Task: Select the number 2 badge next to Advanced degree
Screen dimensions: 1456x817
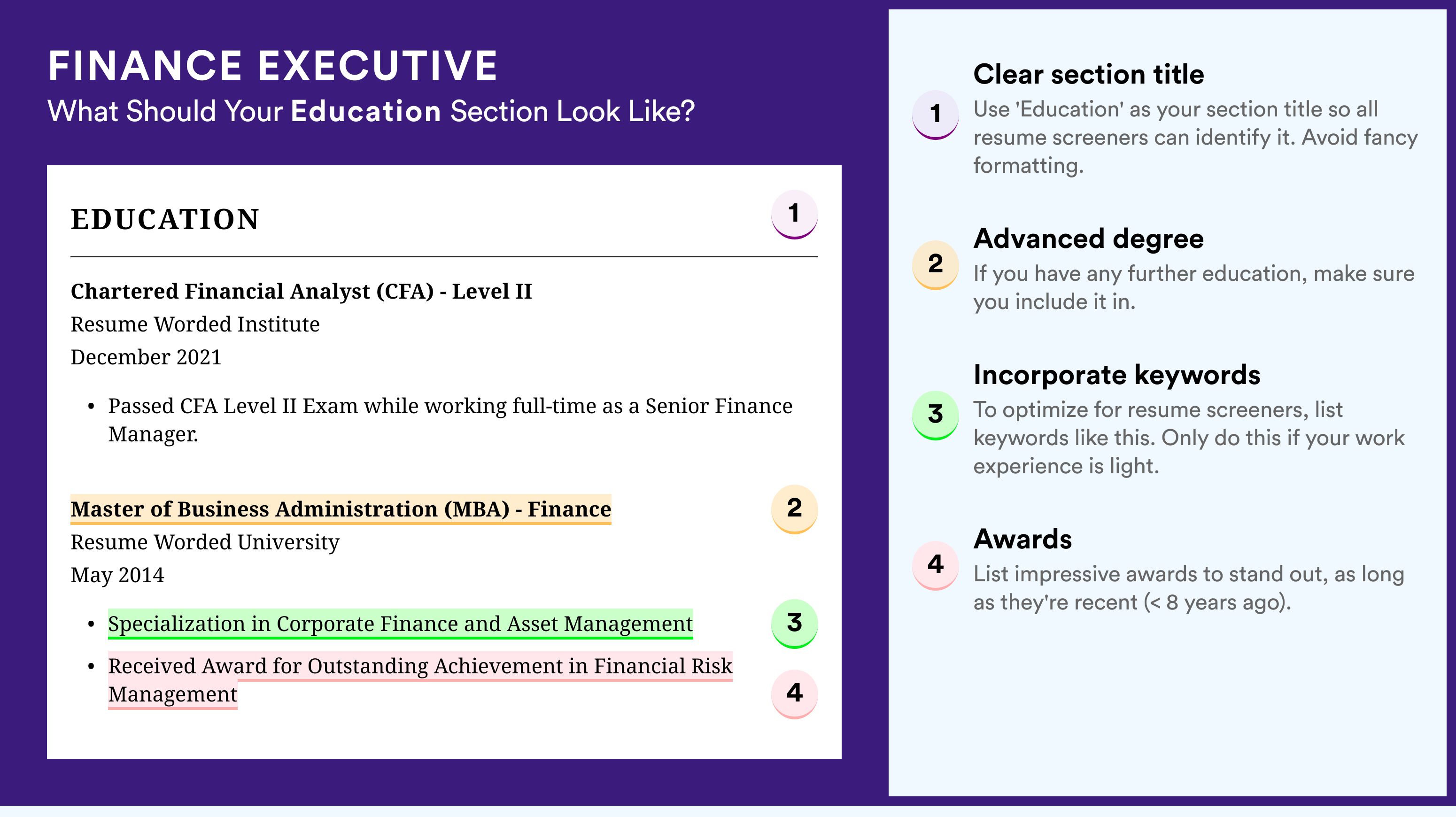Action: [936, 264]
